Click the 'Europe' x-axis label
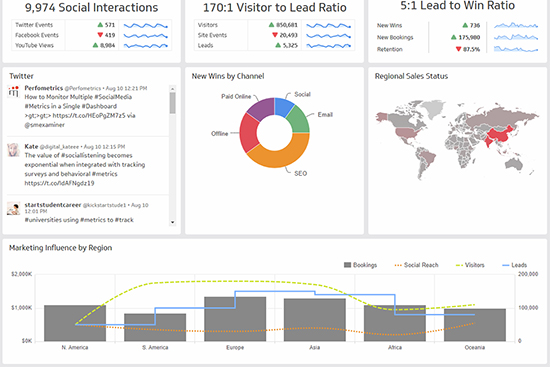The width and height of the screenshot is (550, 367). point(235,347)
